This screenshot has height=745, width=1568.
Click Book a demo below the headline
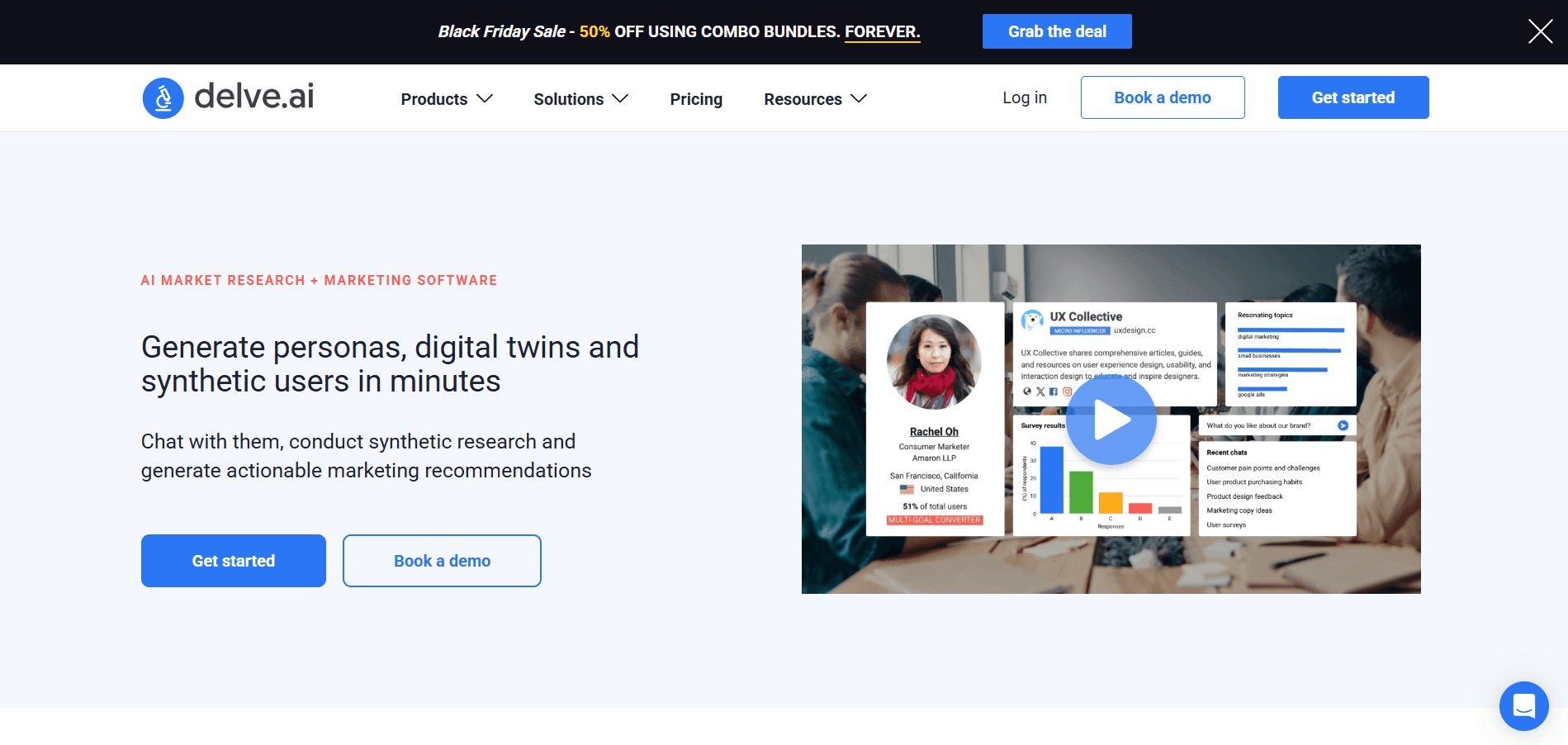pyautogui.click(x=442, y=561)
